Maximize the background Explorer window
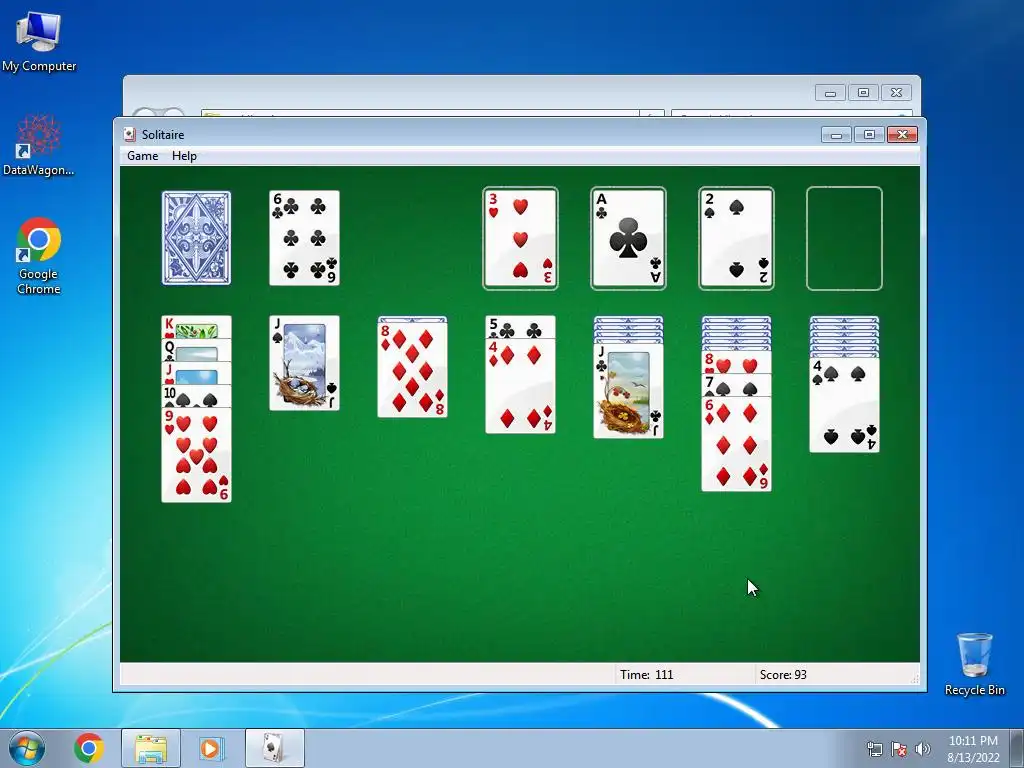The width and height of the screenshot is (1024, 768). coord(863,93)
